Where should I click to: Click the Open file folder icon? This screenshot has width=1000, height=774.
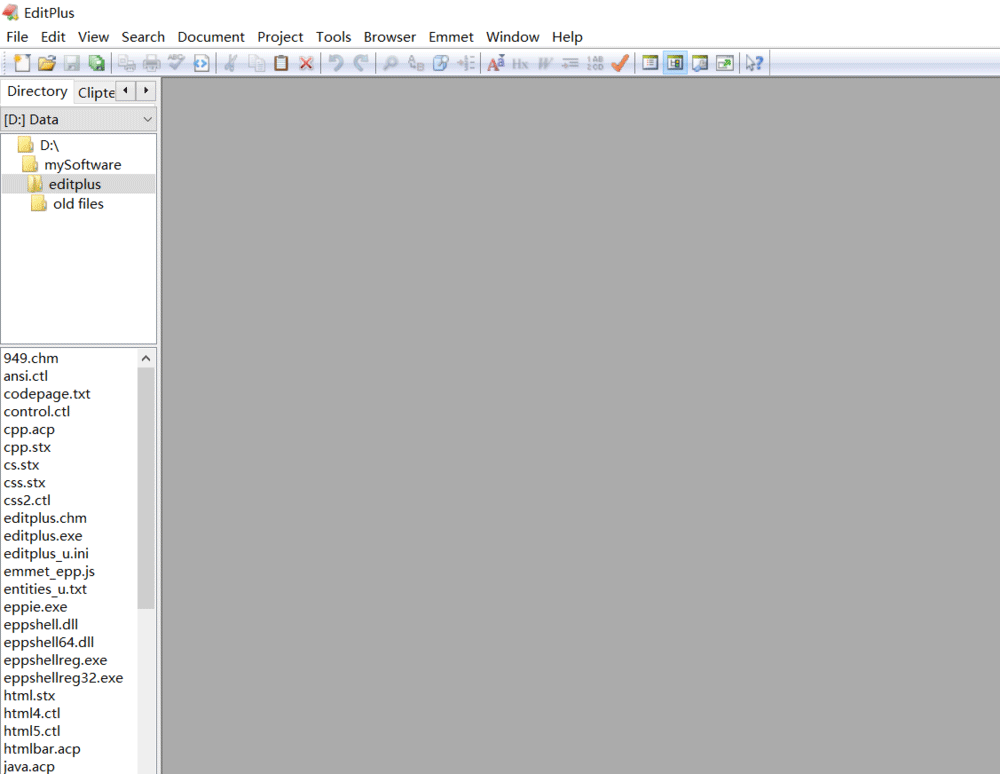(46, 63)
